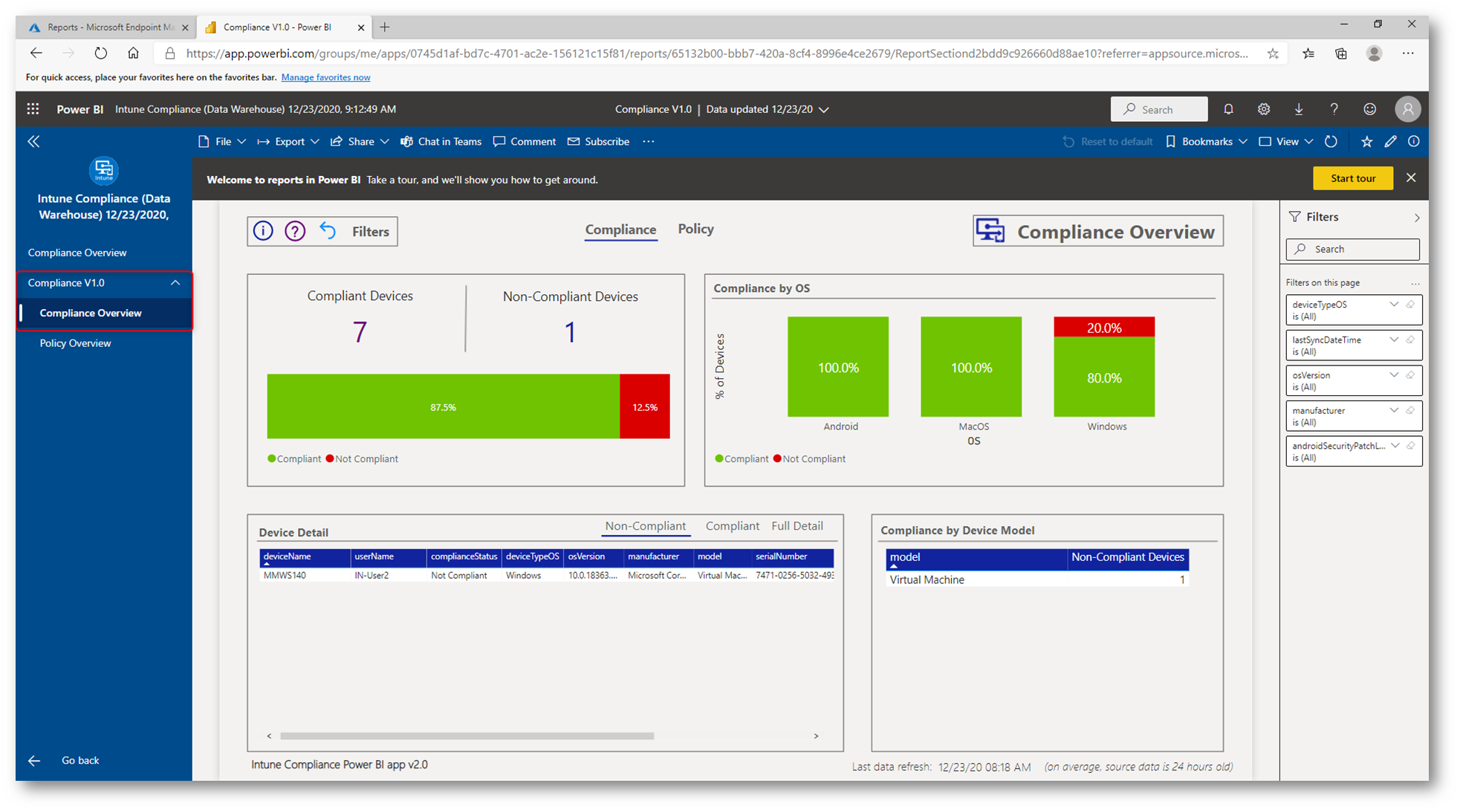Click the feedback smiley icon
The image size is (1460, 812).
(1370, 109)
